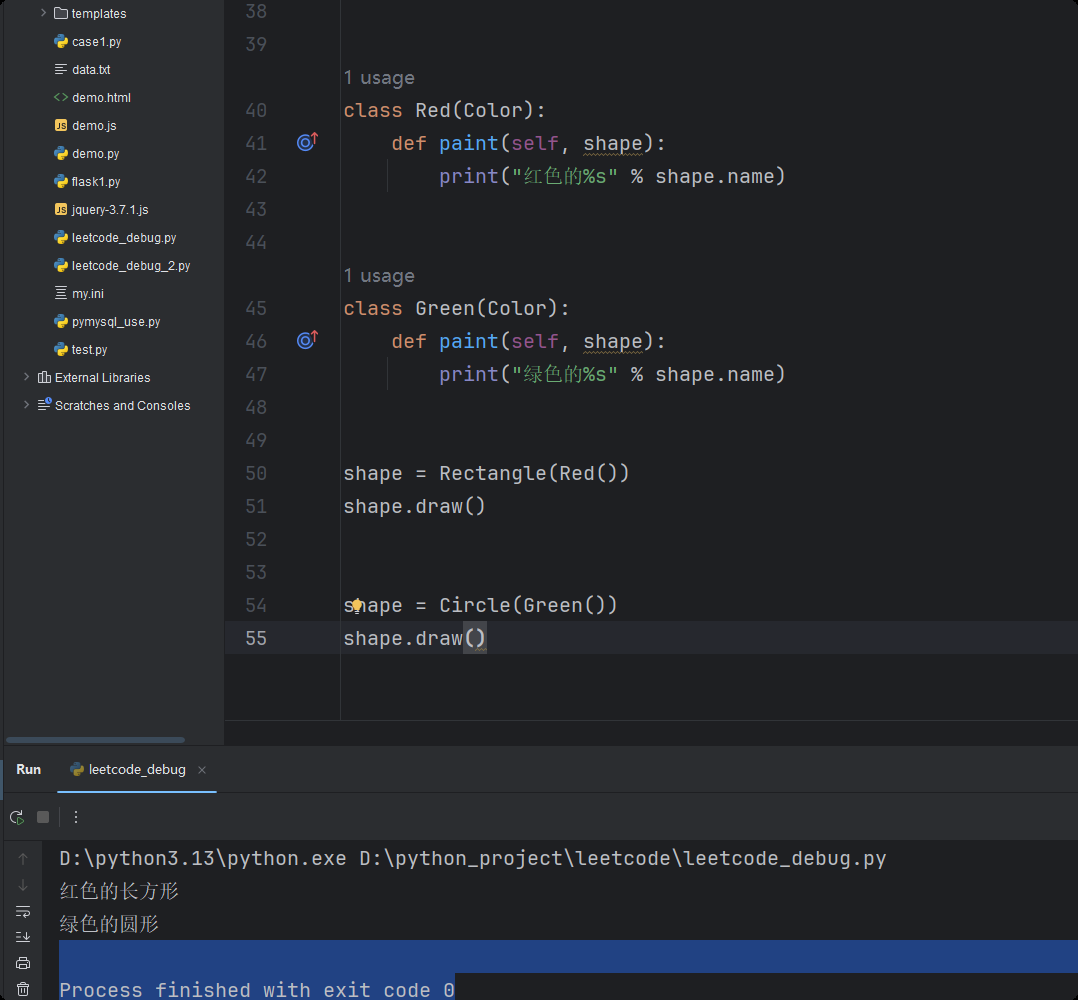
Task: Click the '1 usage' hint above class Red
Action: (379, 78)
